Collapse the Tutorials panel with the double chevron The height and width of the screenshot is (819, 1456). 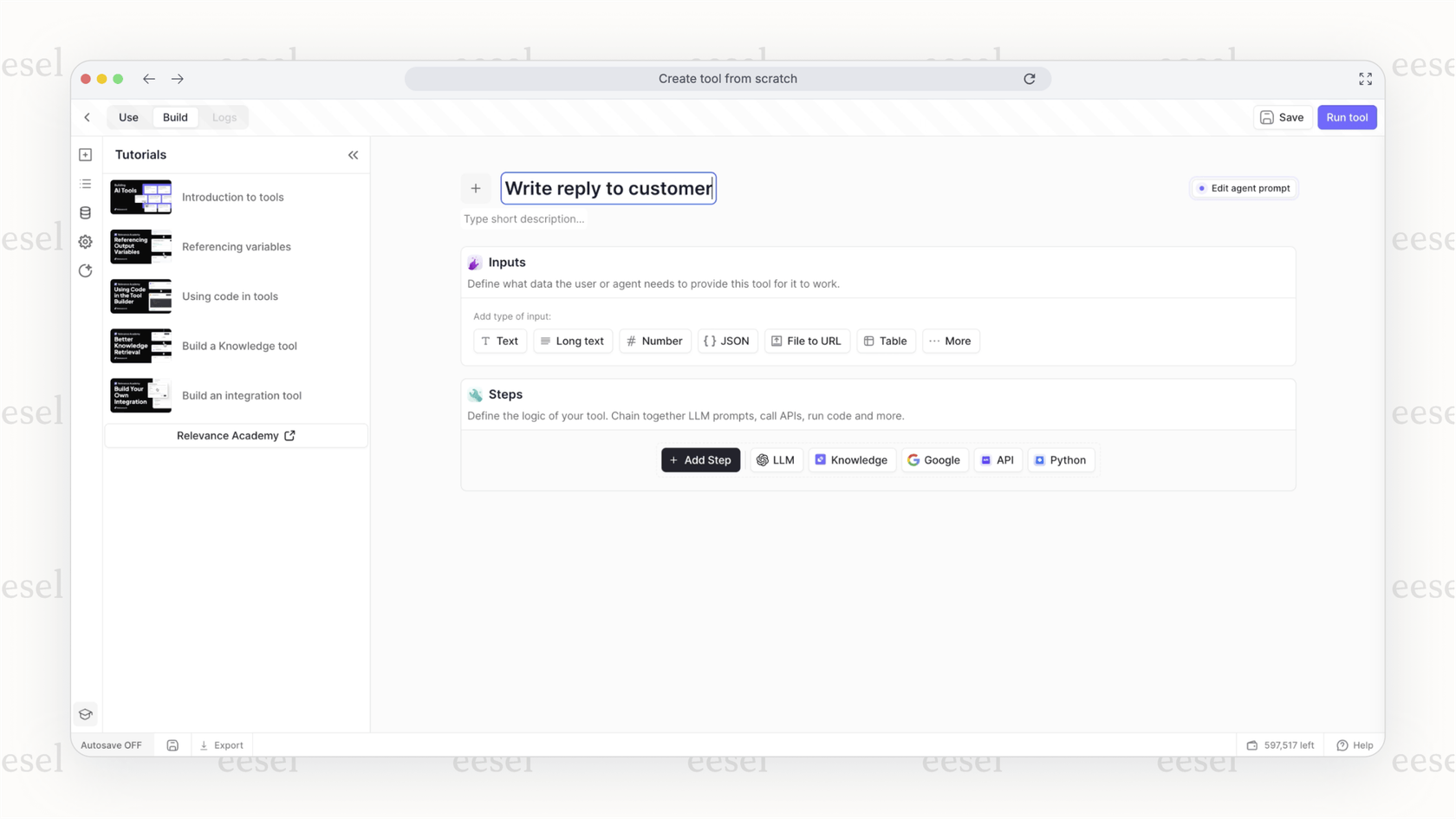click(354, 154)
